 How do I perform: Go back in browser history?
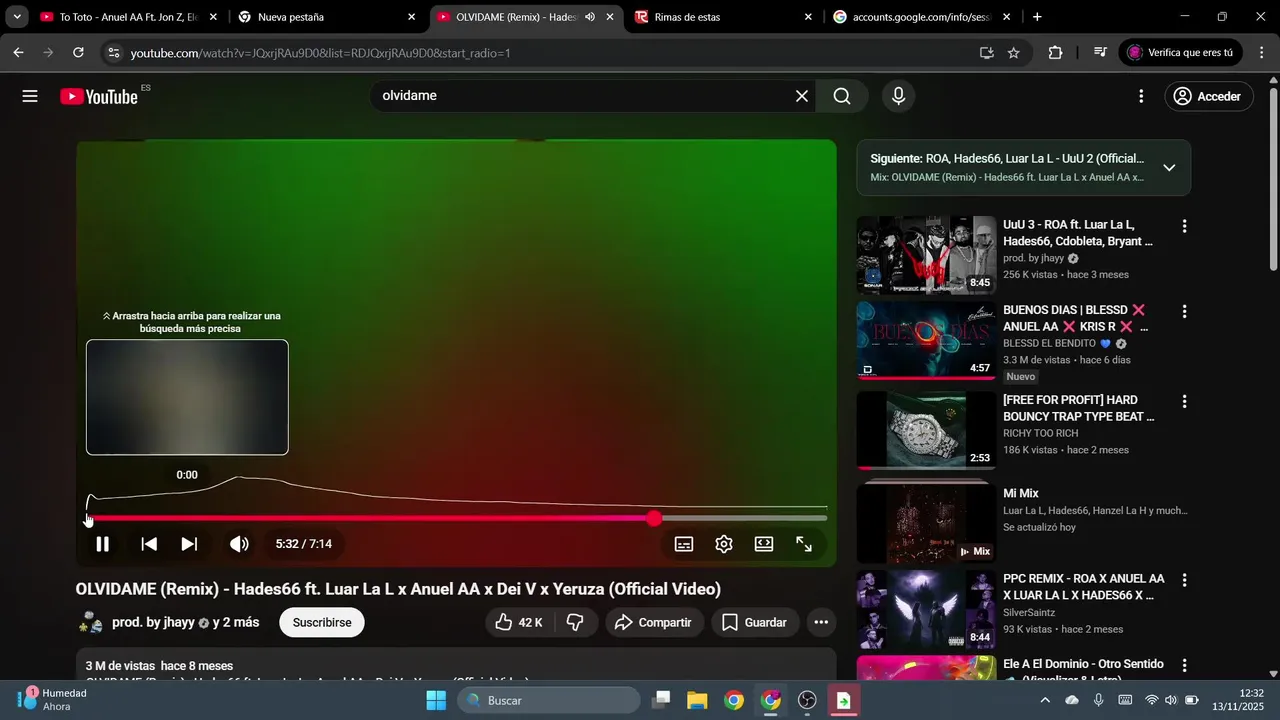pyautogui.click(x=18, y=52)
